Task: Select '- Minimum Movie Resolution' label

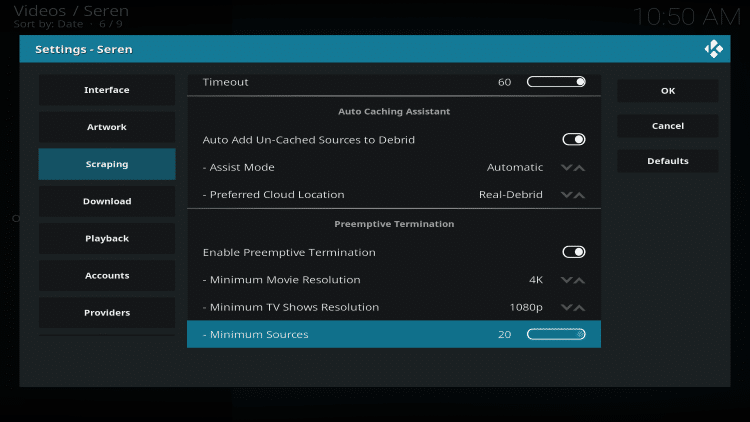Action: (281, 279)
